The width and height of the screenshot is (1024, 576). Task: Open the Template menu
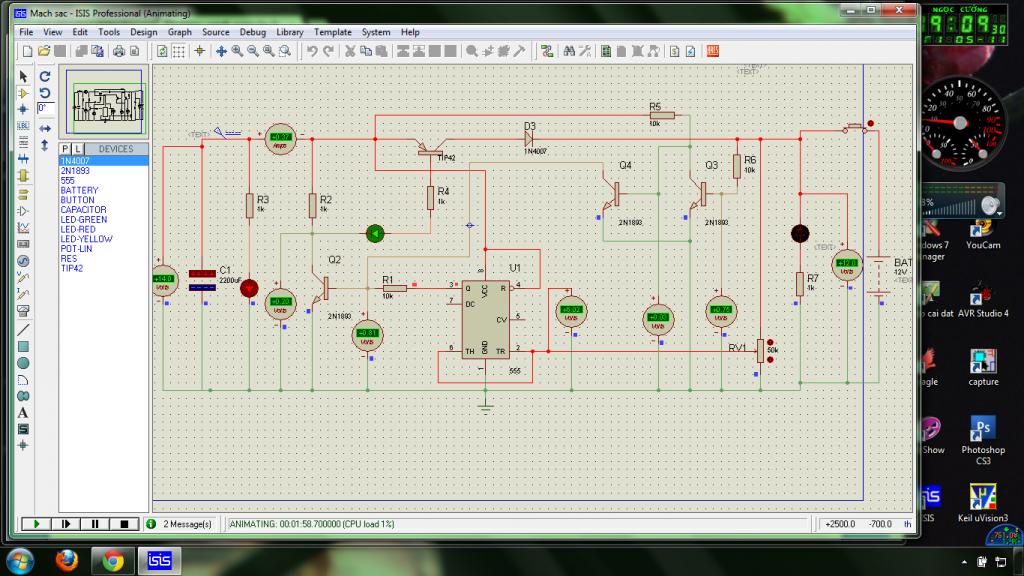coord(332,32)
